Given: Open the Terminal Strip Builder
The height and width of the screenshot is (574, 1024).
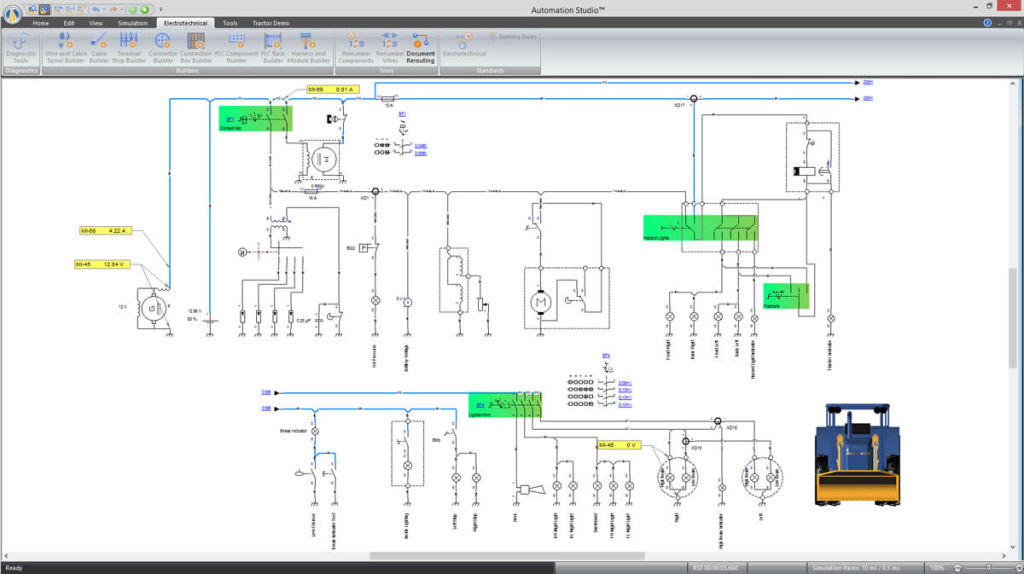Looking at the screenshot, I should [x=129, y=49].
